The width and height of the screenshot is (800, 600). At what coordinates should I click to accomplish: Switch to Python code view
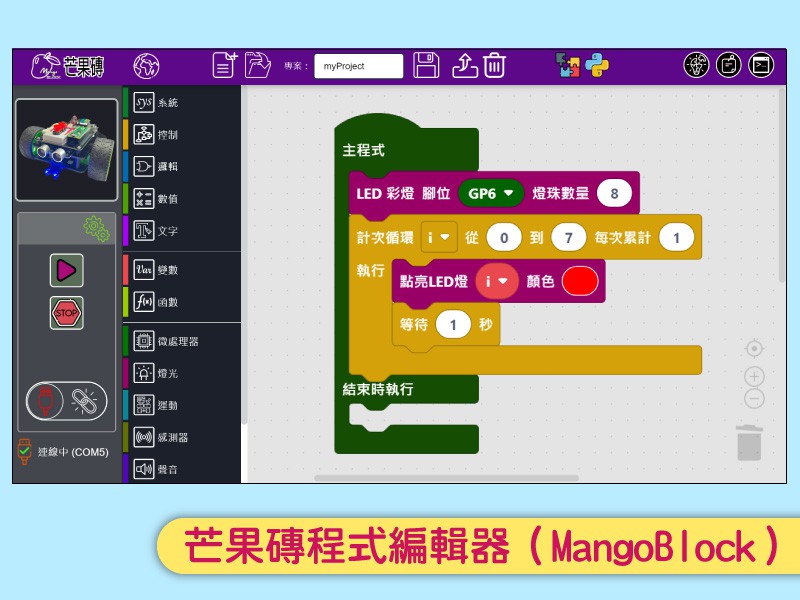coord(598,66)
